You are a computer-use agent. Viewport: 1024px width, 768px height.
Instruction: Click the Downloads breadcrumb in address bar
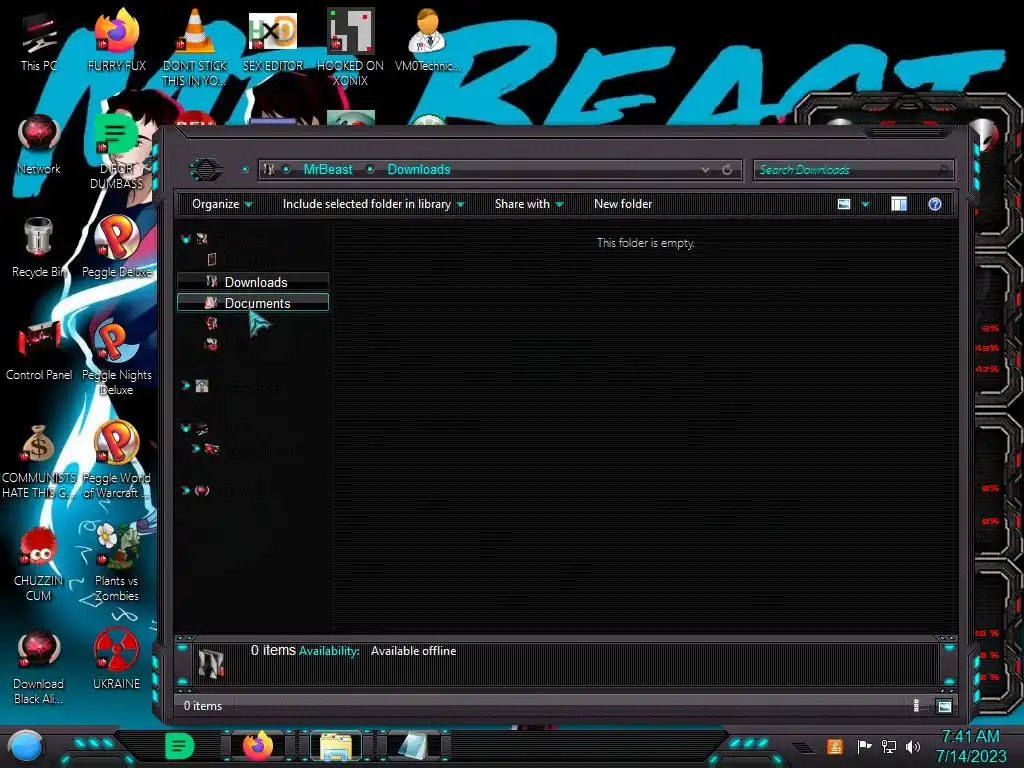[419, 170]
